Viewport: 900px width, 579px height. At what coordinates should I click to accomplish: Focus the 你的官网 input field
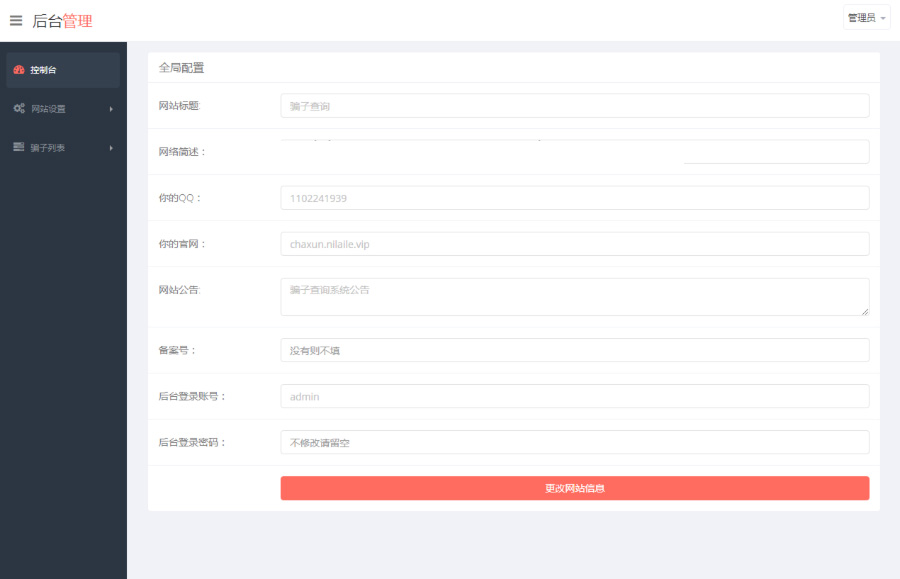[x=574, y=244]
